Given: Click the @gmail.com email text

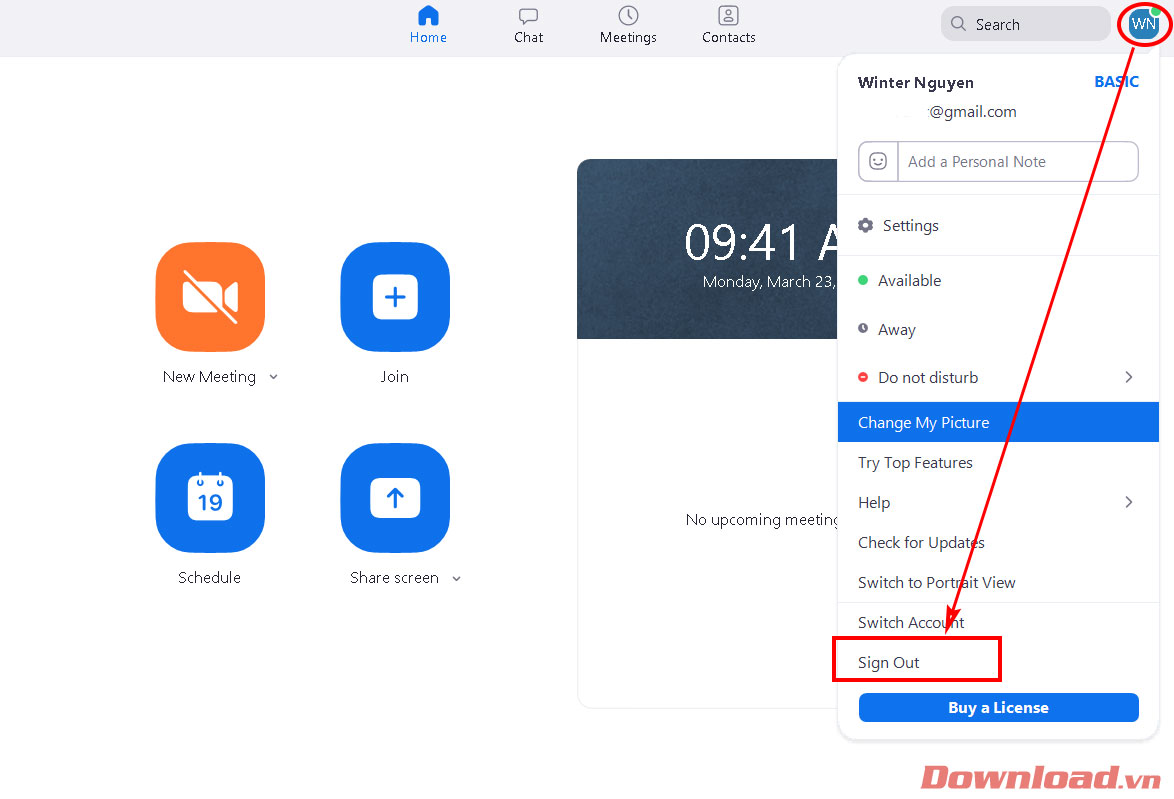Looking at the screenshot, I should coord(973,112).
